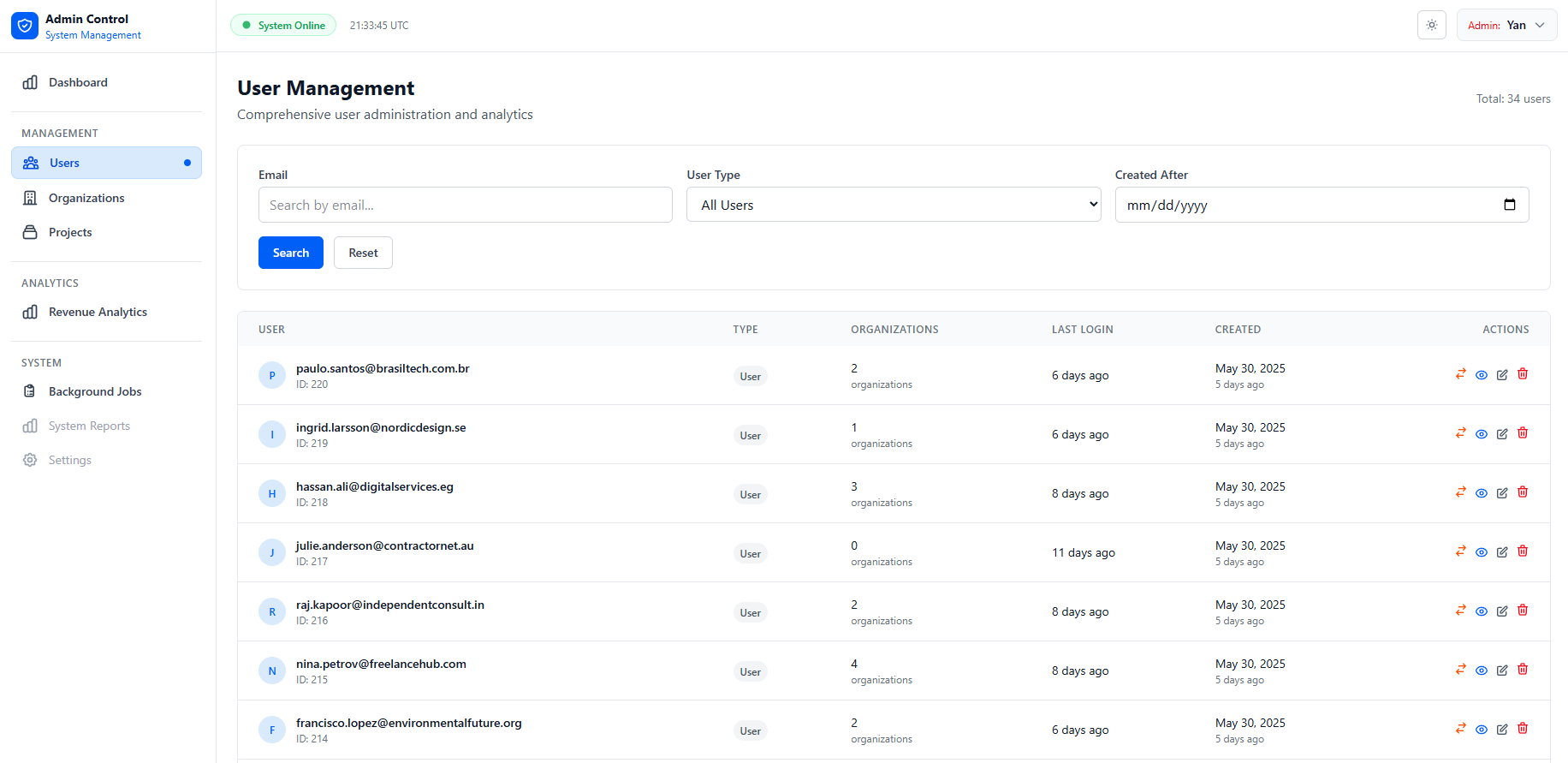Click the orange swap icon for hassan.ali
1568x763 pixels.
click(x=1461, y=492)
